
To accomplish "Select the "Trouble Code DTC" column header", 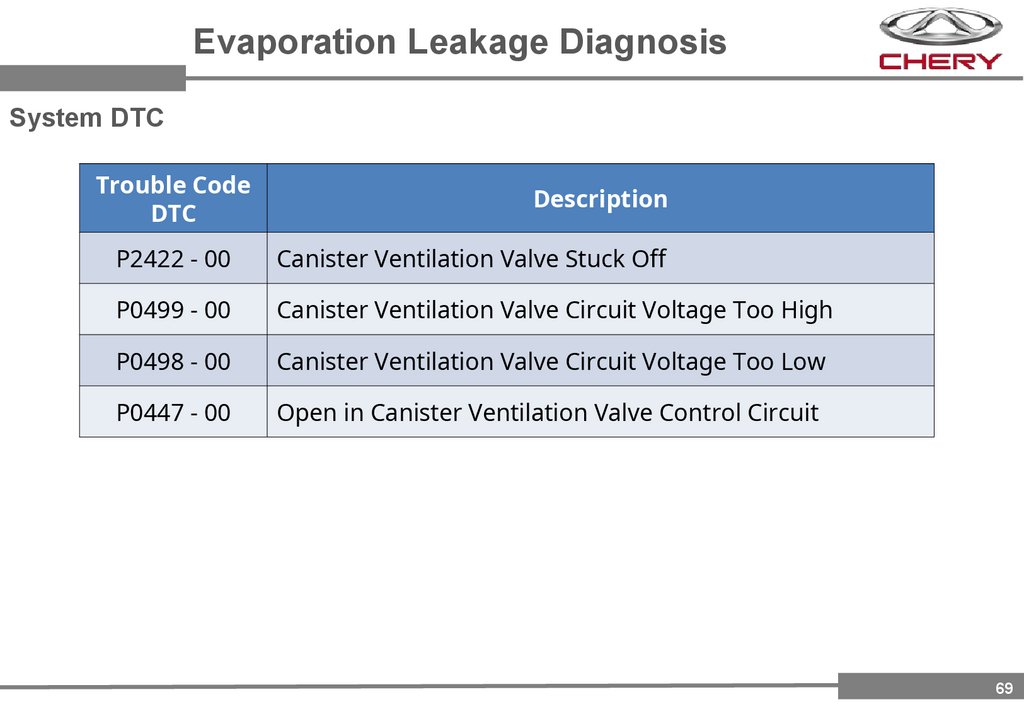I will pyautogui.click(x=173, y=199).
